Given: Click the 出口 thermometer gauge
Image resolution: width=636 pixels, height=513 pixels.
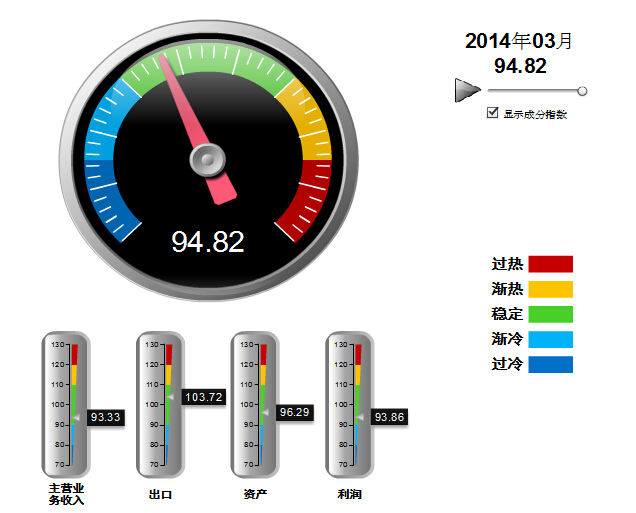Looking at the screenshot, I should click(161, 404).
